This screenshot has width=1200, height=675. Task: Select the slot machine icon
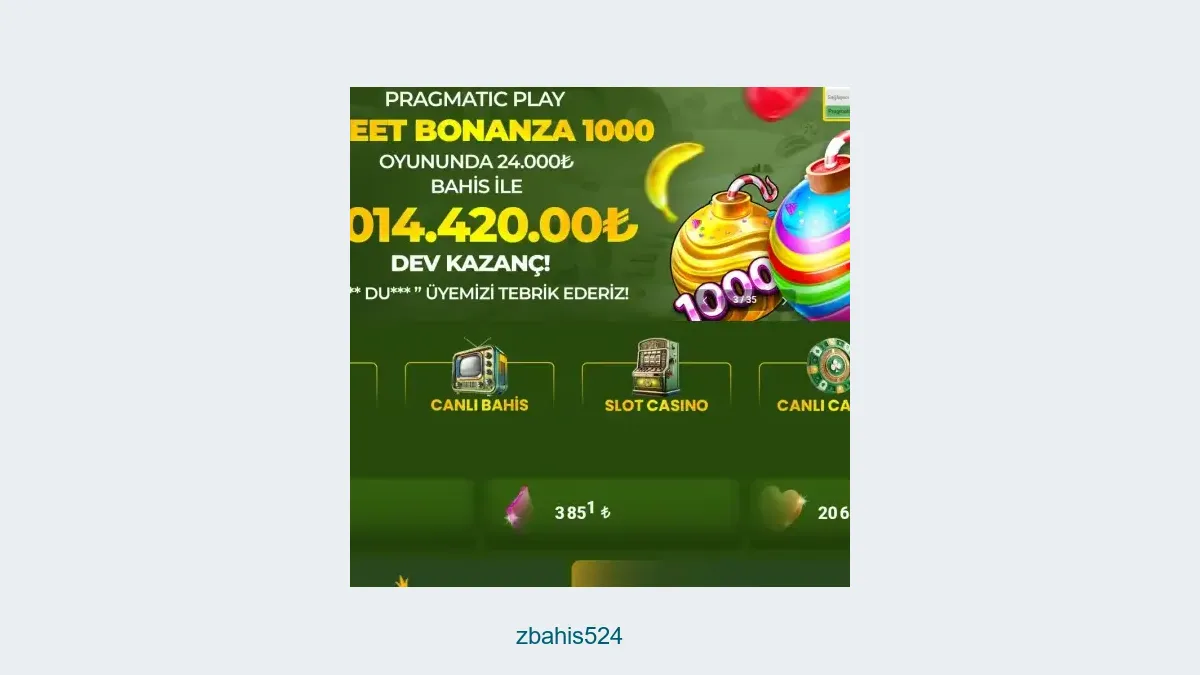point(656,366)
